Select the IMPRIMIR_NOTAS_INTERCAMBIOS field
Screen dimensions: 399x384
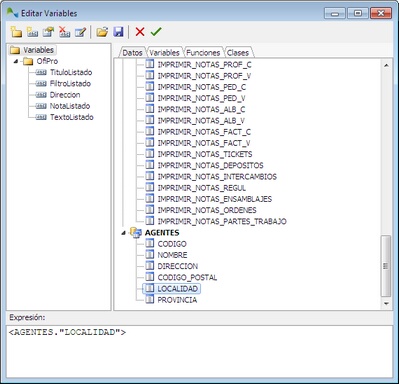point(217,176)
